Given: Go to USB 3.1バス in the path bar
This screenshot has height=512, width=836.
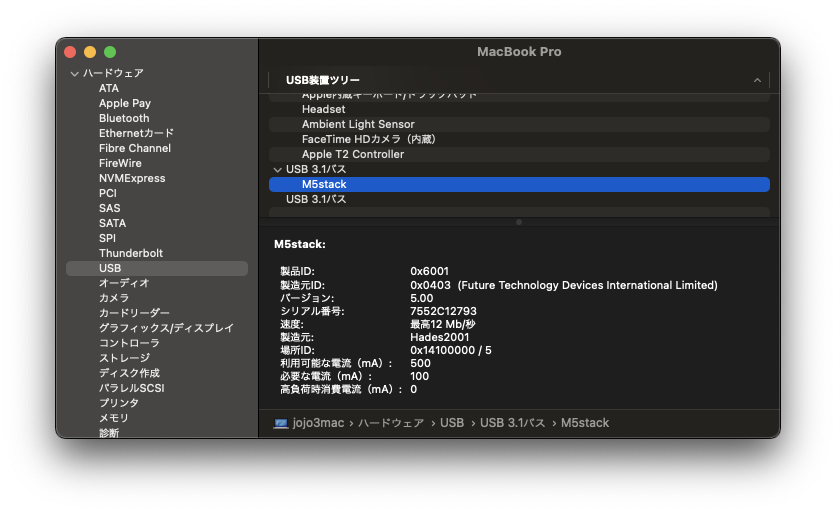Looking at the screenshot, I should coord(512,423).
